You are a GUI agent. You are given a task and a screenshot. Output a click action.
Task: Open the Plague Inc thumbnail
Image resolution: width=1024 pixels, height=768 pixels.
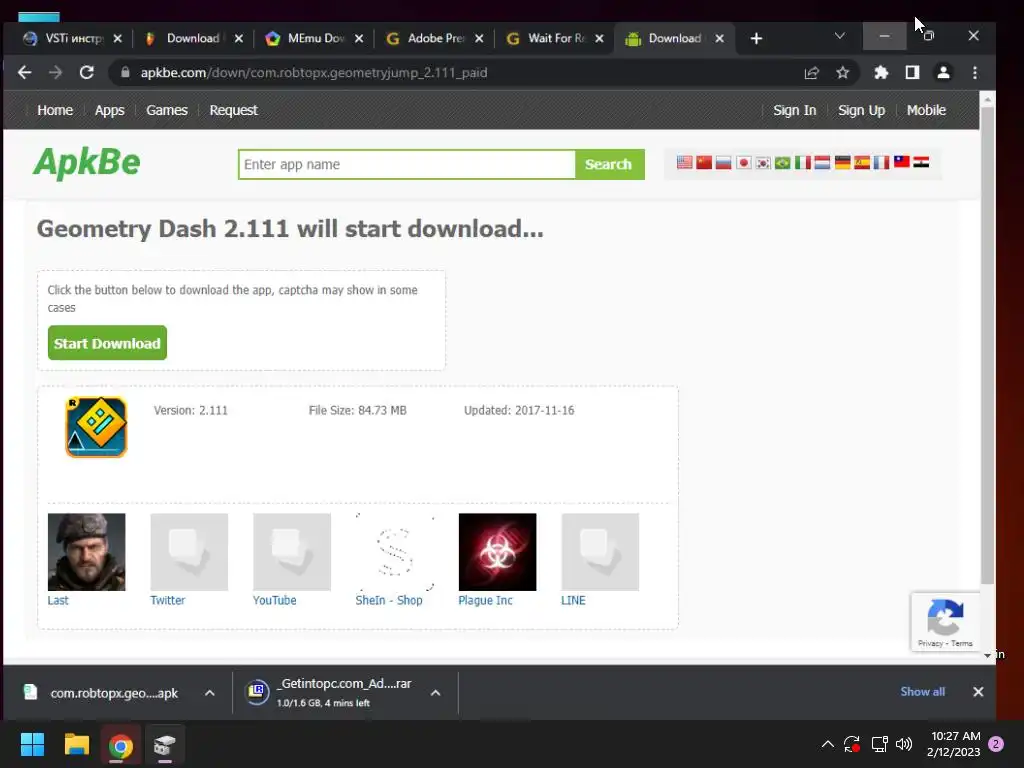[x=497, y=552]
